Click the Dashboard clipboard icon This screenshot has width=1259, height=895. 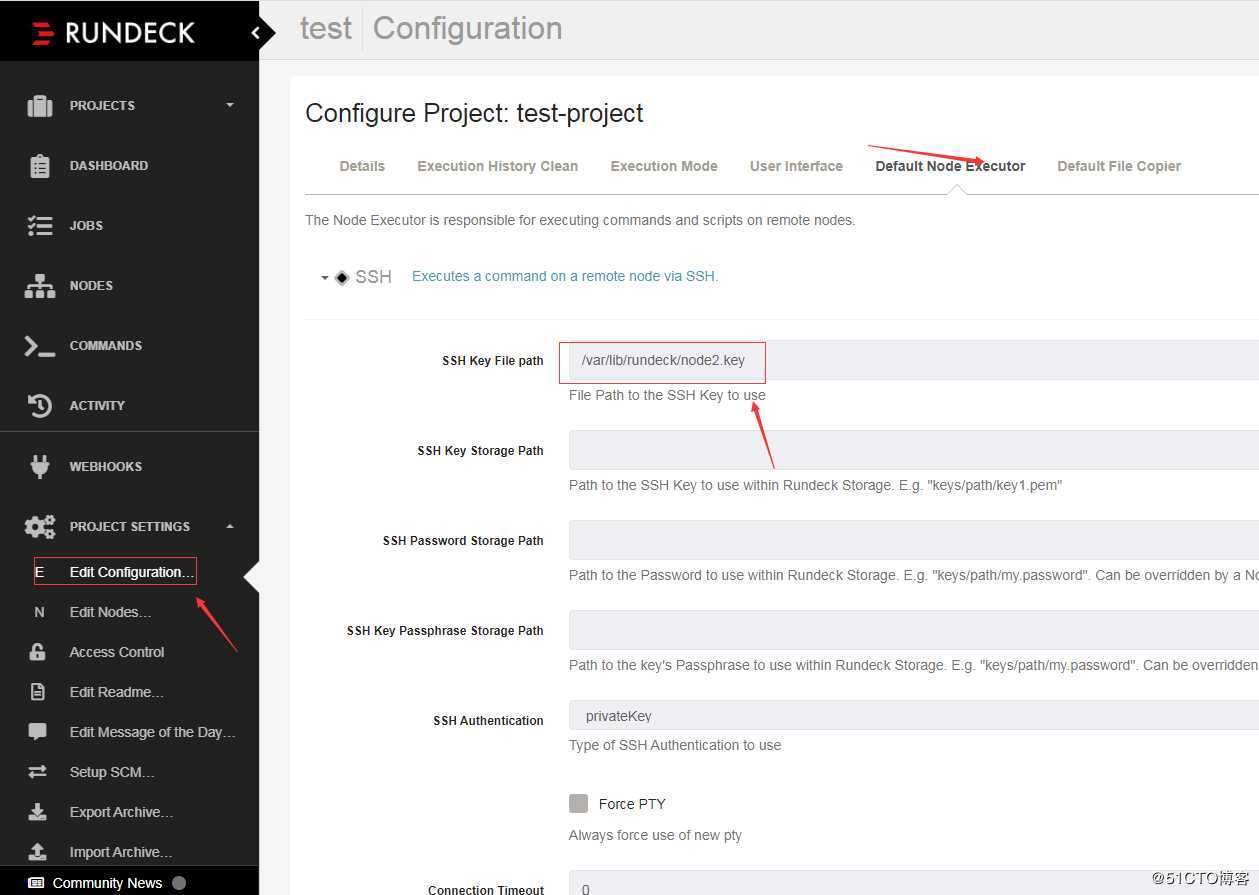click(39, 165)
